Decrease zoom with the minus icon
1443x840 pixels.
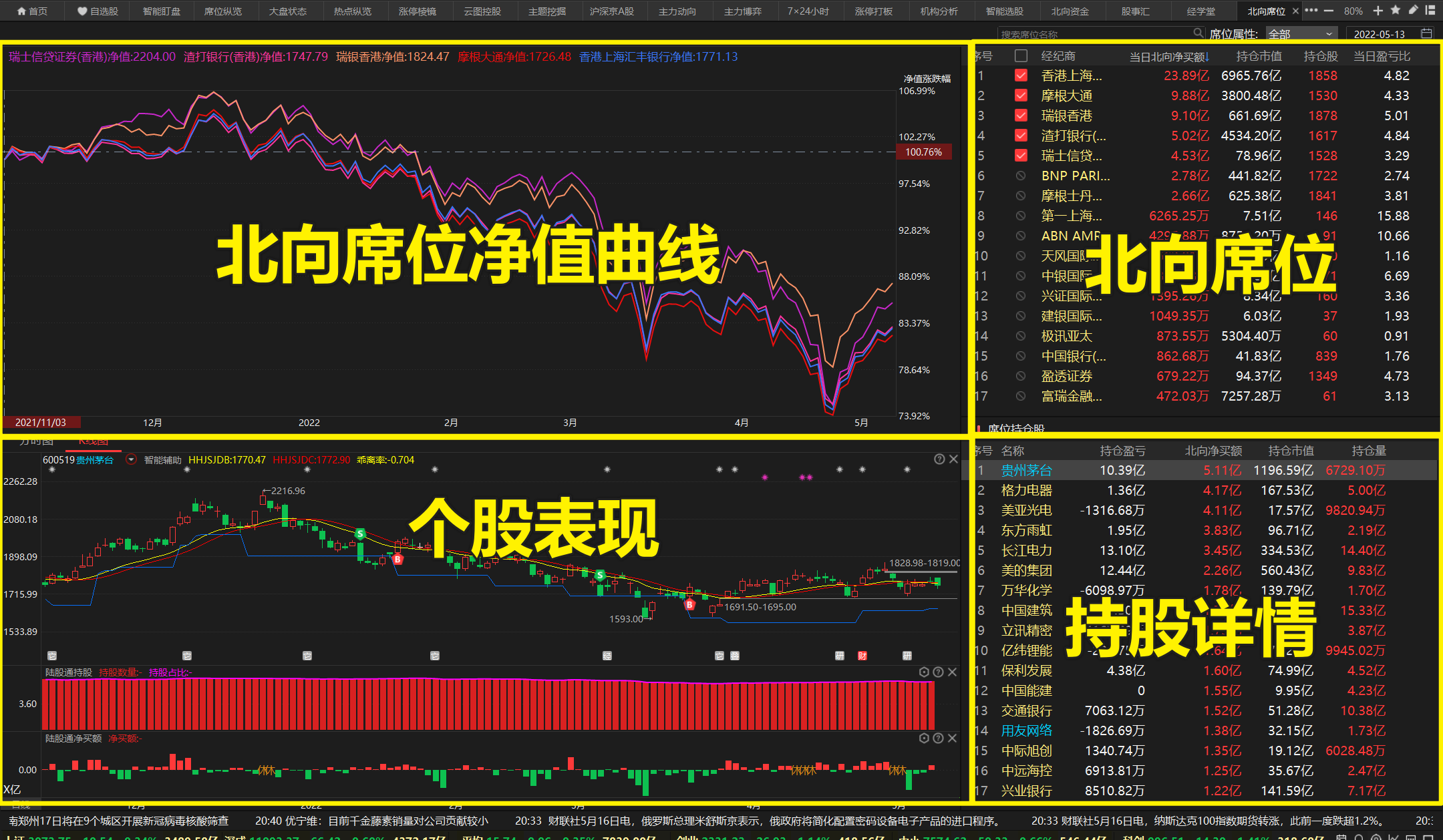pos(1329,11)
